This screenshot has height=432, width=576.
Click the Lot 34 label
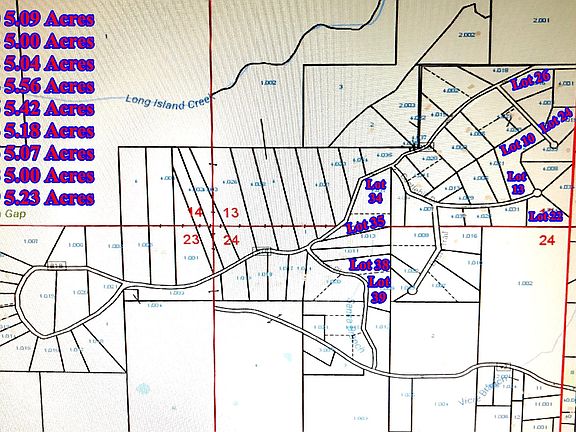tap(375, 191)
